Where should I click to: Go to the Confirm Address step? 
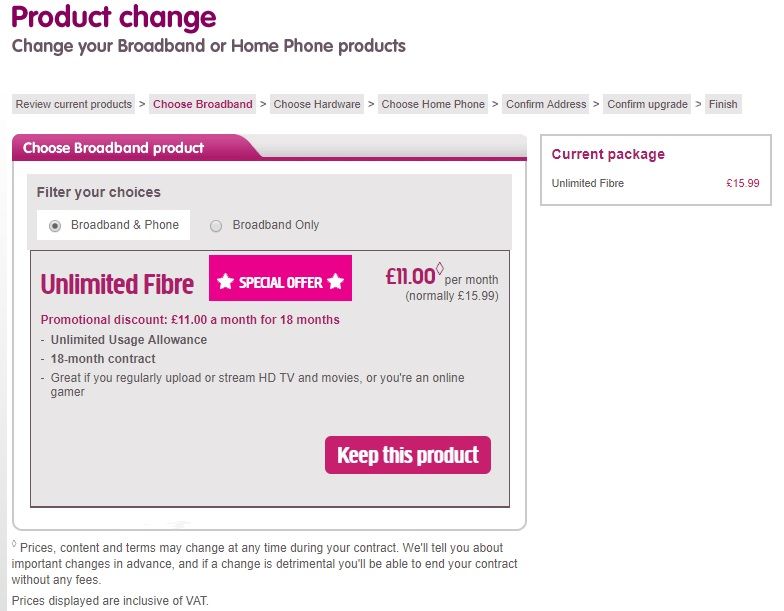pos(546,104)
